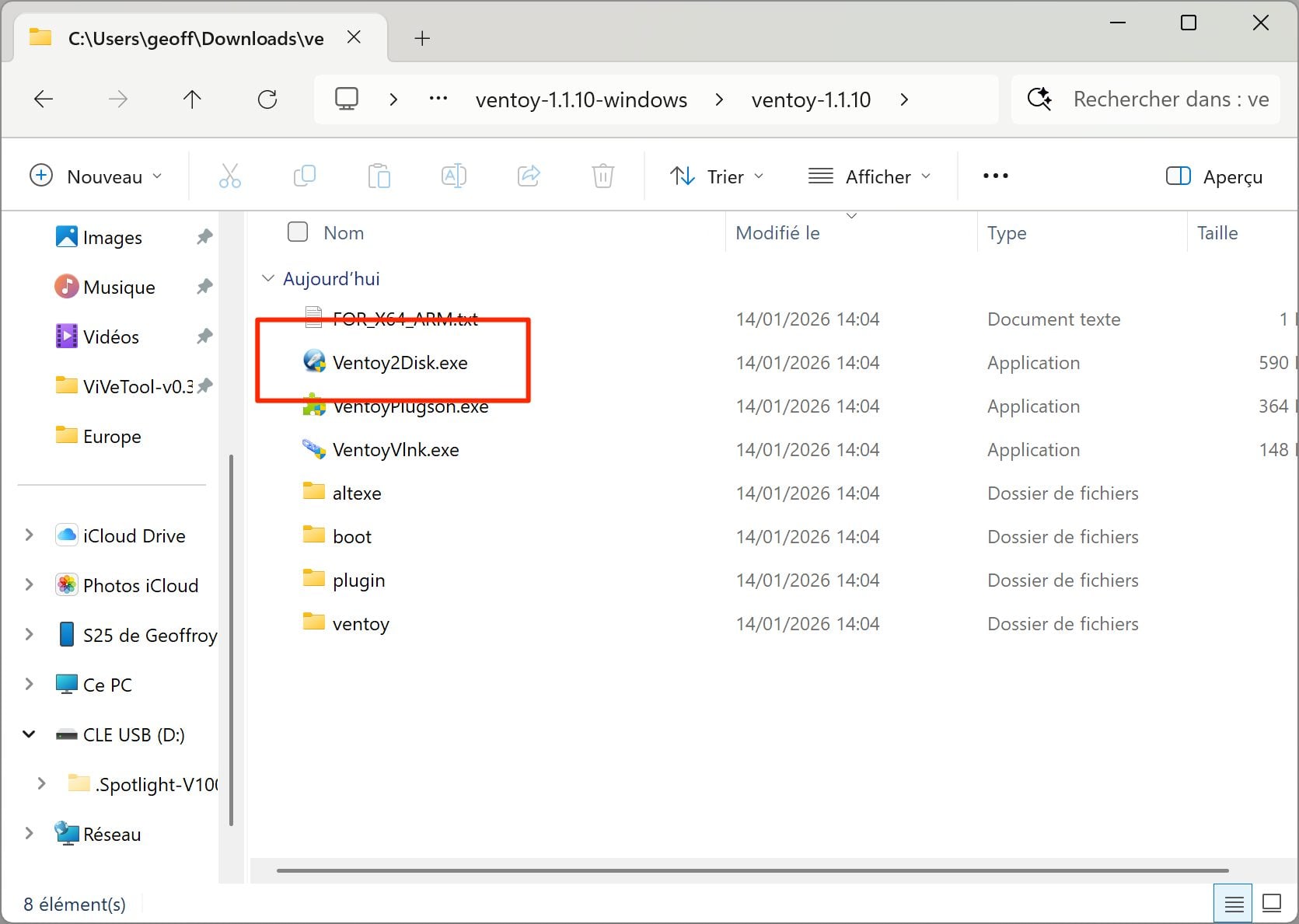Open a new tab with the plus button
This screenshot has width=1299, height=924.
coord(422,38)
